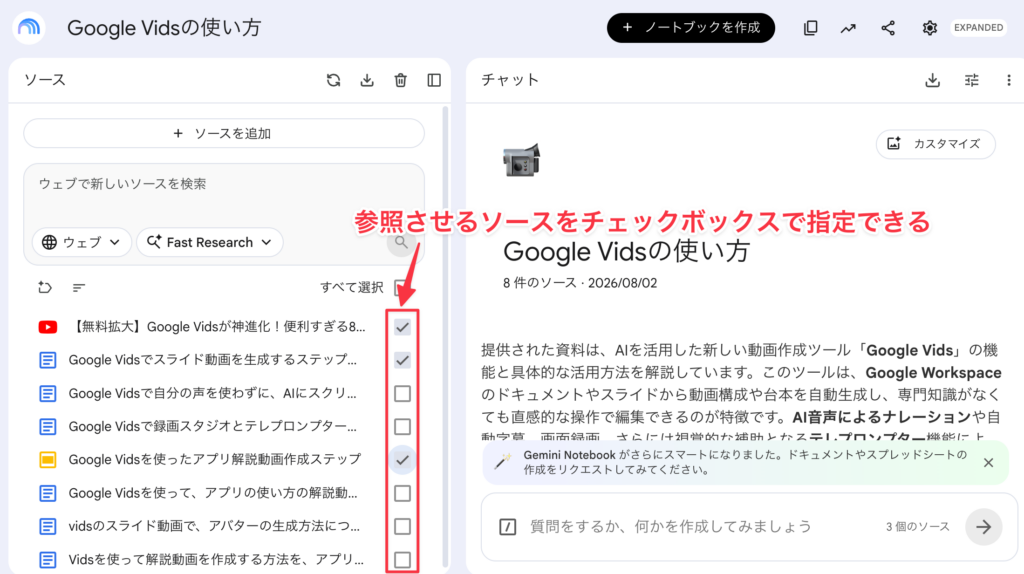1024x574 pixels.
Task: Click カスタマイズ button
Action: (936, 144)
